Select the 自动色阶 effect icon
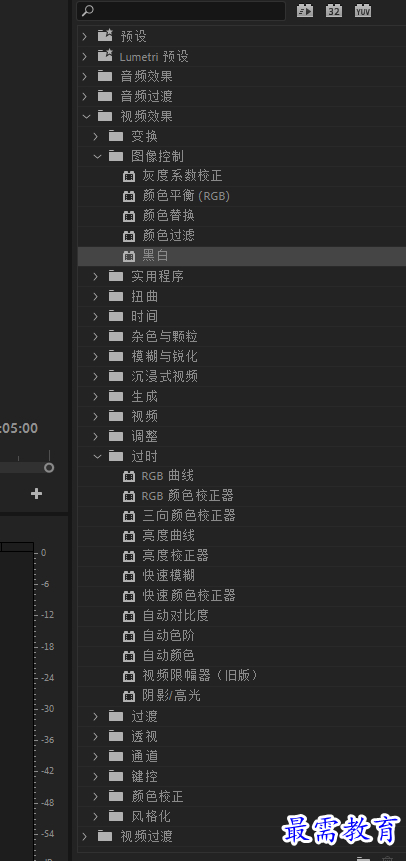Screen dimensions: 406x861 click(129, 636)
